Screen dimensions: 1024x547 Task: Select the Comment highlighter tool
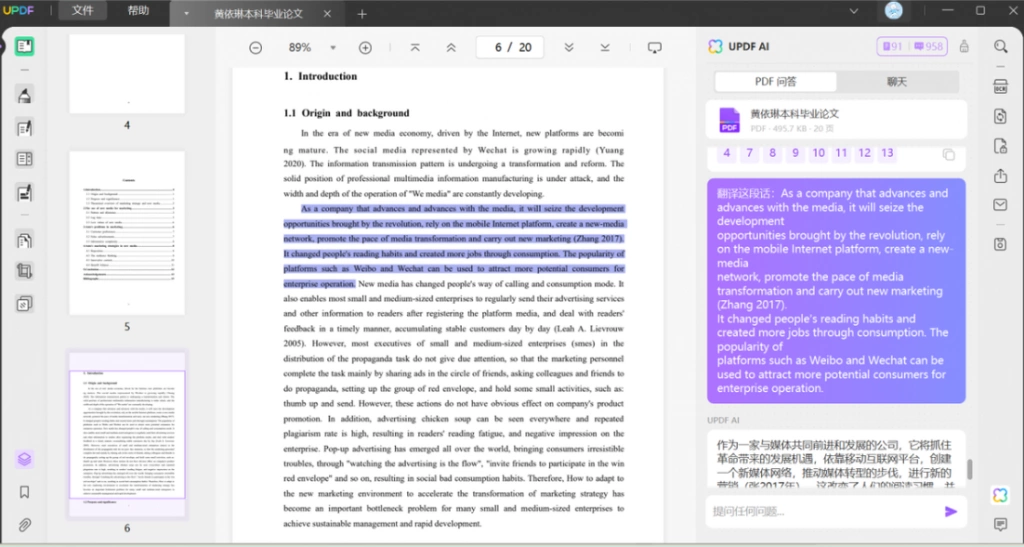(24, 95)
